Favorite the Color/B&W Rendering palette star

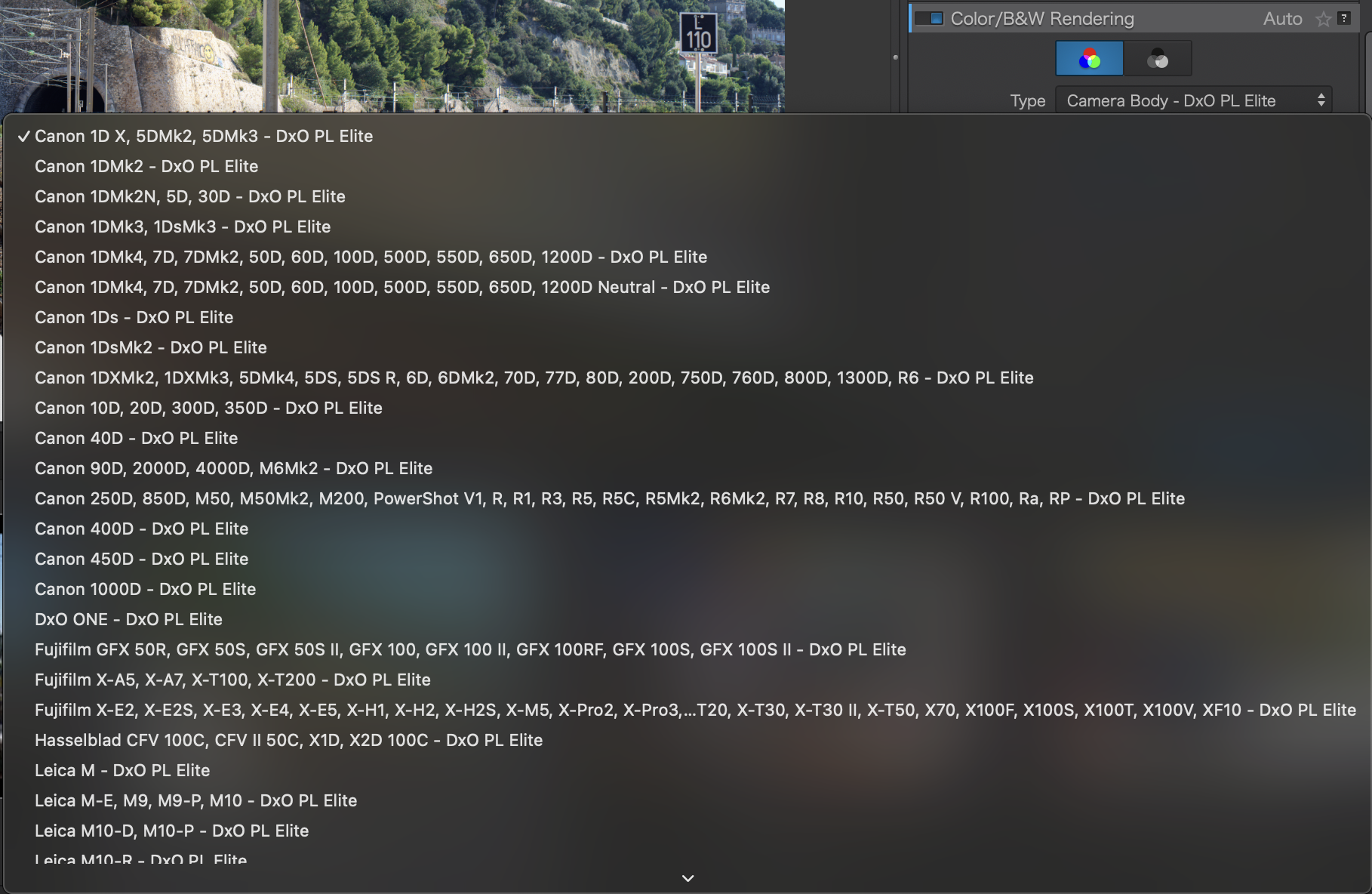(1323, 19)
